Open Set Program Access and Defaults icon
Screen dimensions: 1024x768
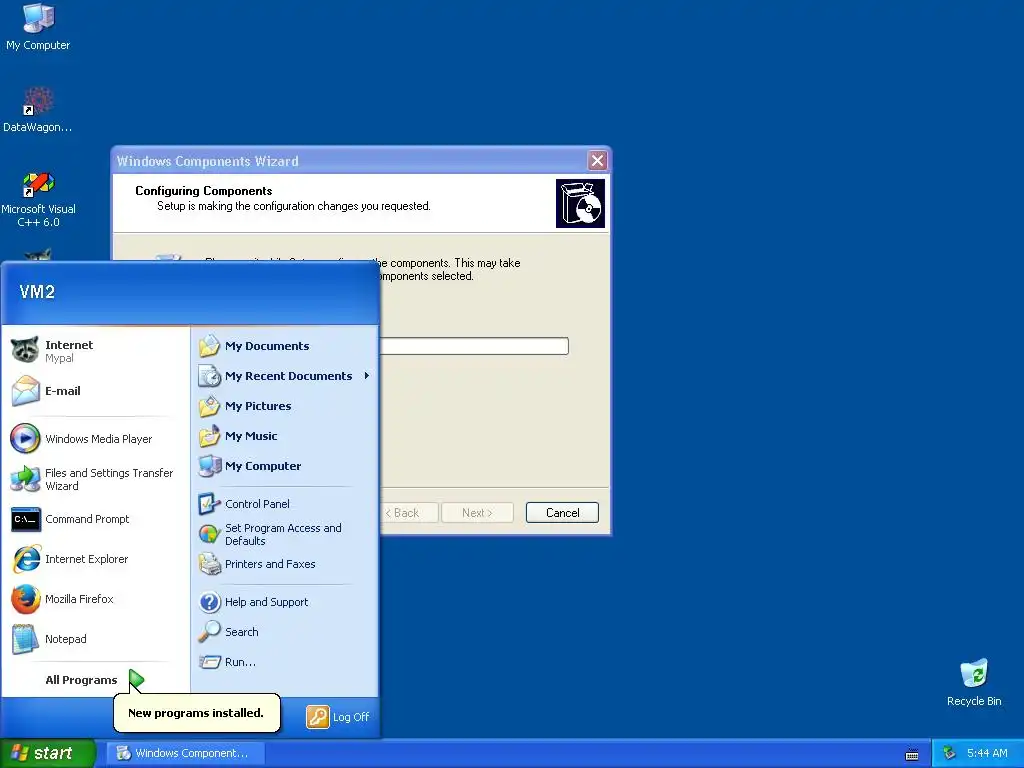click(x=210, y=534)
